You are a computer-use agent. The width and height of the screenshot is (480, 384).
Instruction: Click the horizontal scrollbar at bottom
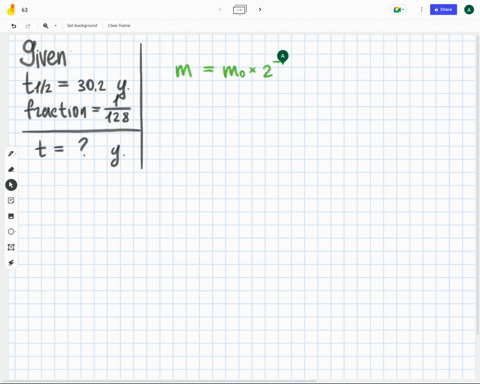coord(158,381)
